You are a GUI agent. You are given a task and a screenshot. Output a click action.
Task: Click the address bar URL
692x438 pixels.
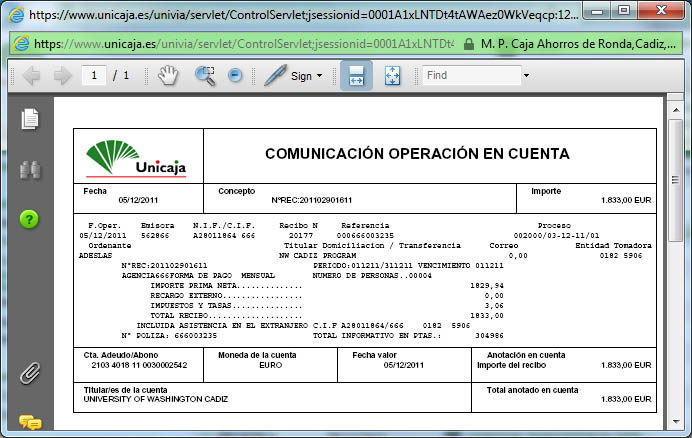coord(244,44)
